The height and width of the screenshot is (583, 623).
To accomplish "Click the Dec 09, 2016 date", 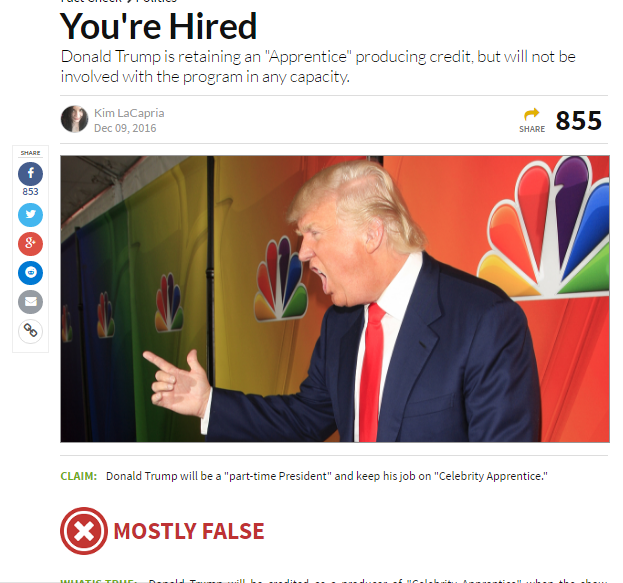I will coord(125,128).
